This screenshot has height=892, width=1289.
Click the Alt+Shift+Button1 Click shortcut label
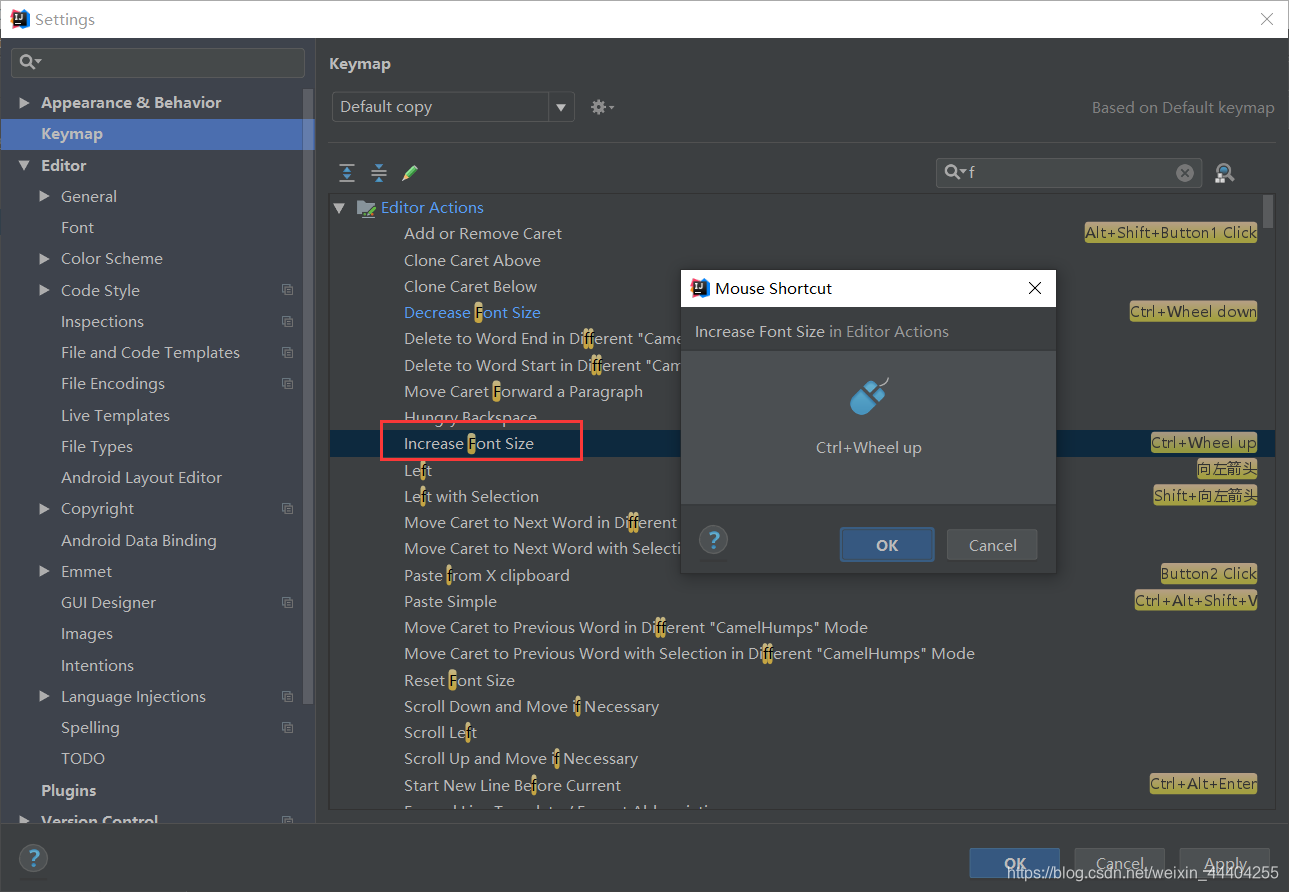(1171, 233)
